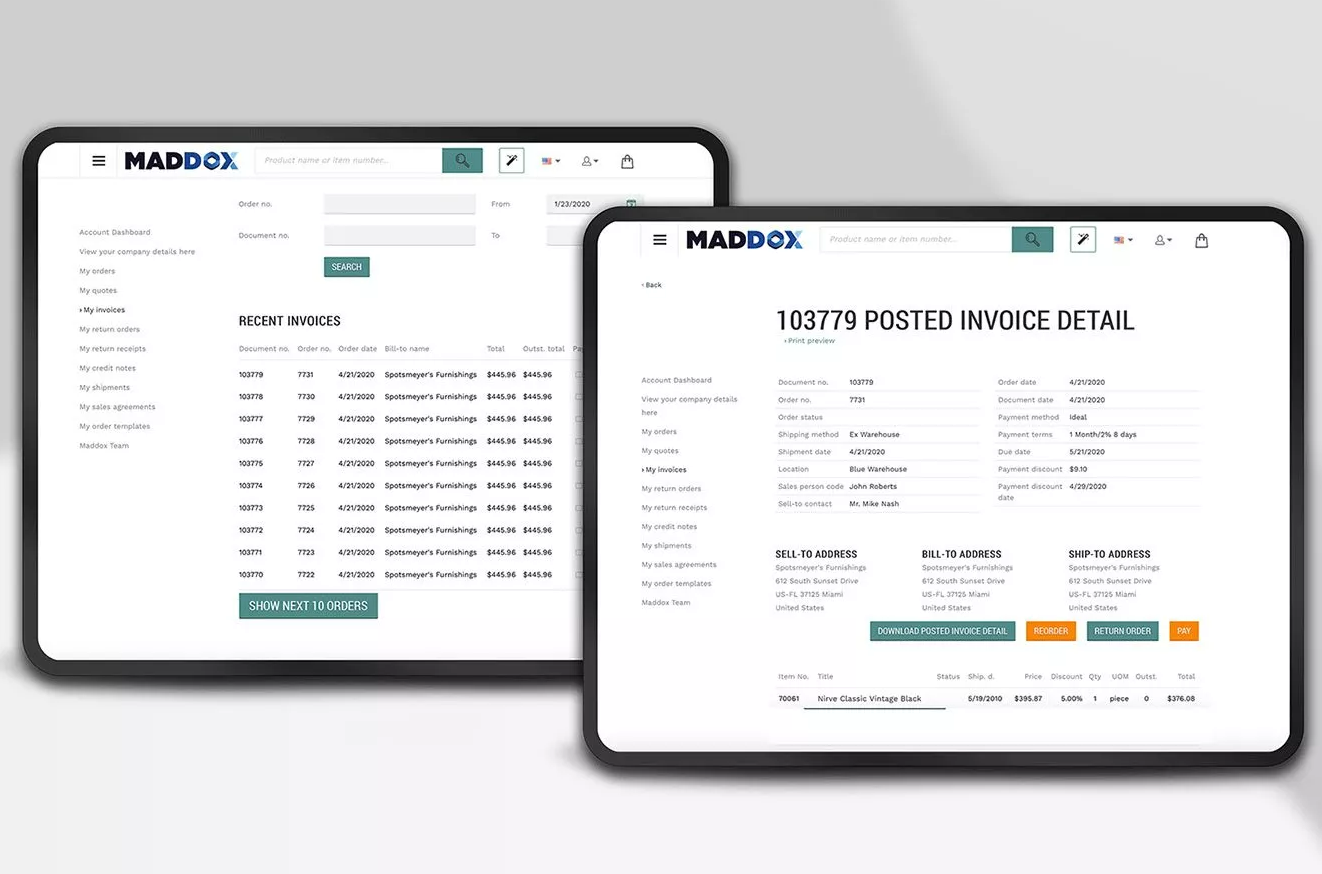The width and height of the screenshot is (1322, 874).
Task: Open invoice document 103775 in list
Action: 251,464
